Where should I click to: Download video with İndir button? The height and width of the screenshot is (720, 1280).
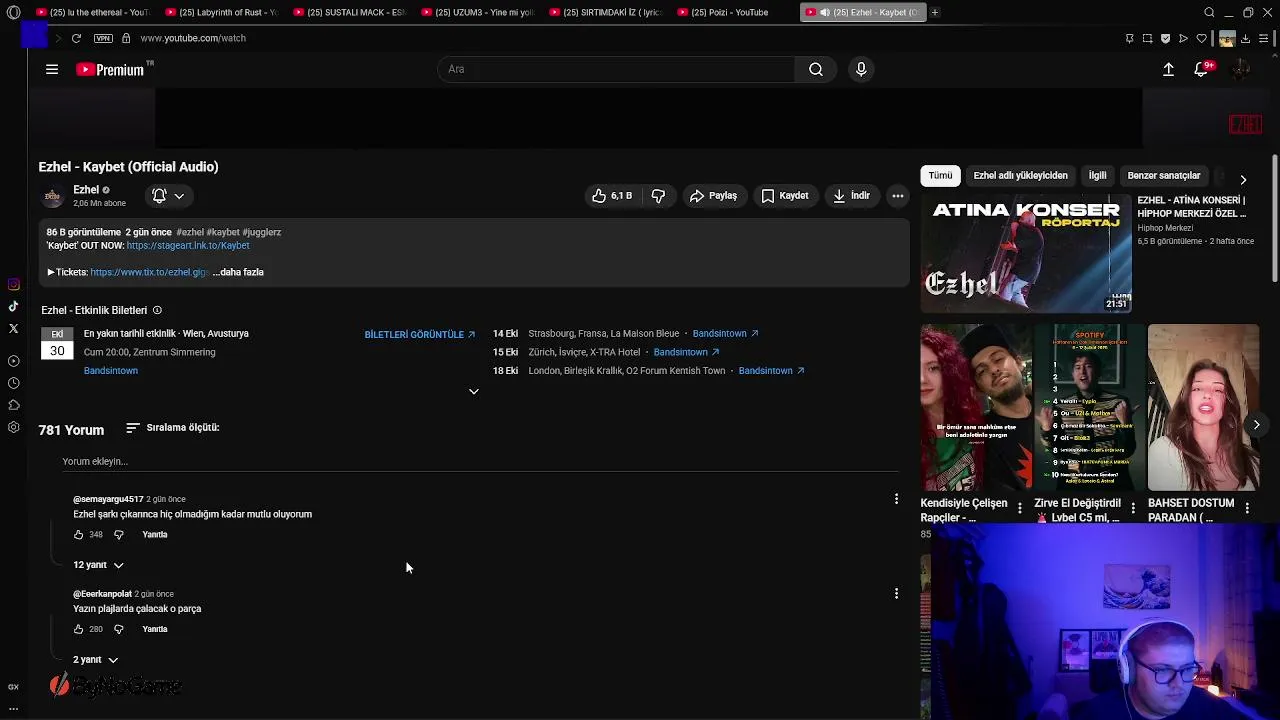point(851,196)
